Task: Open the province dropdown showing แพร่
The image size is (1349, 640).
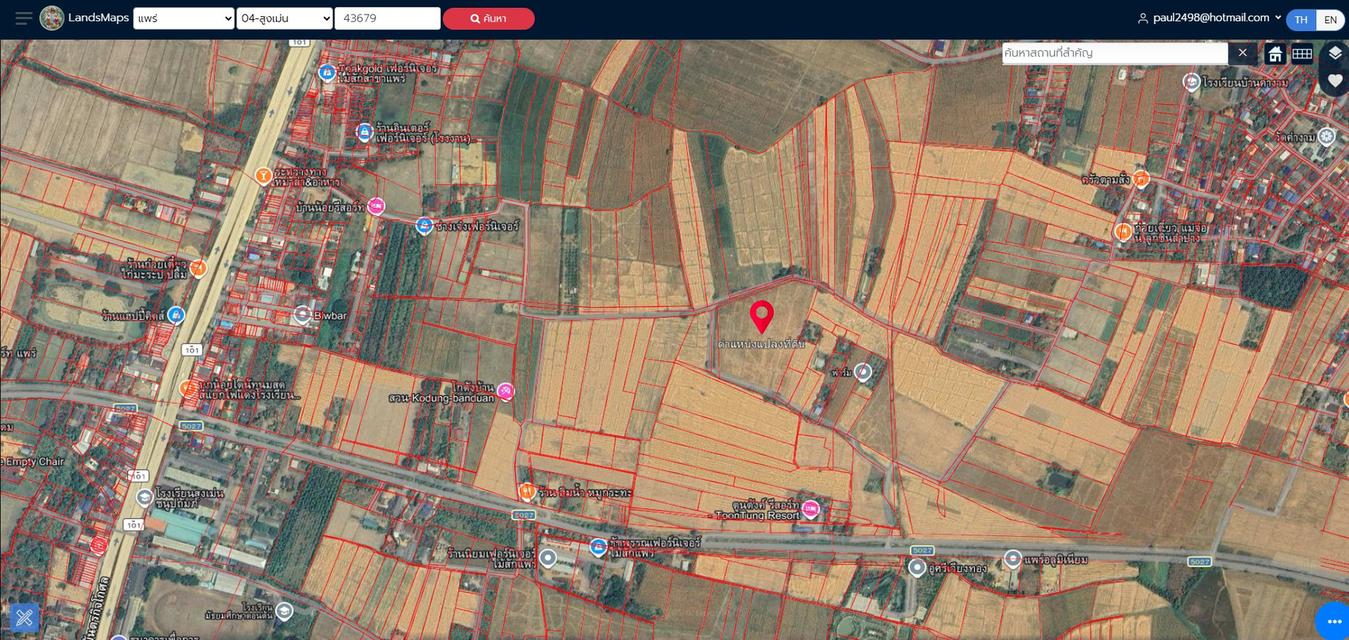Action: point(184,18)
